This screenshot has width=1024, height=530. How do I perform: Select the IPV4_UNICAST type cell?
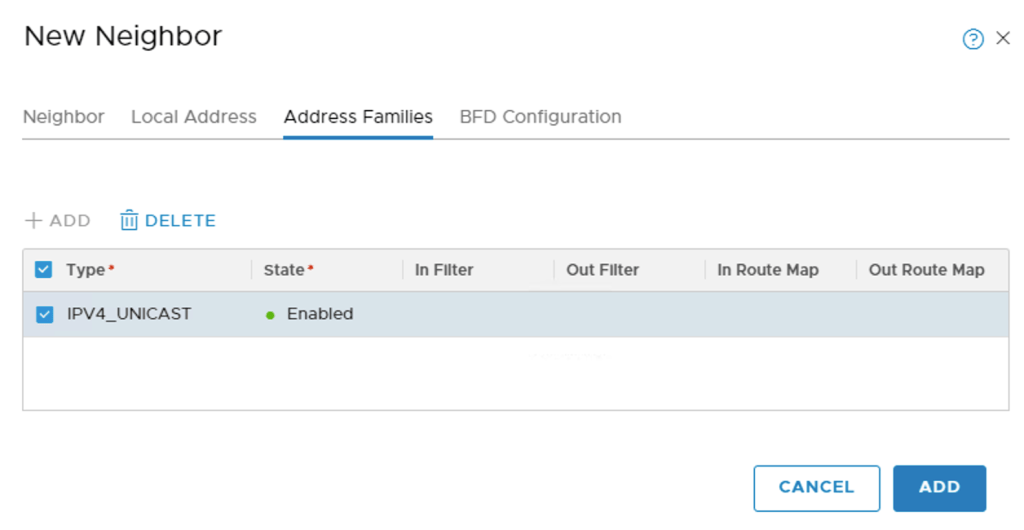point(129,314)
